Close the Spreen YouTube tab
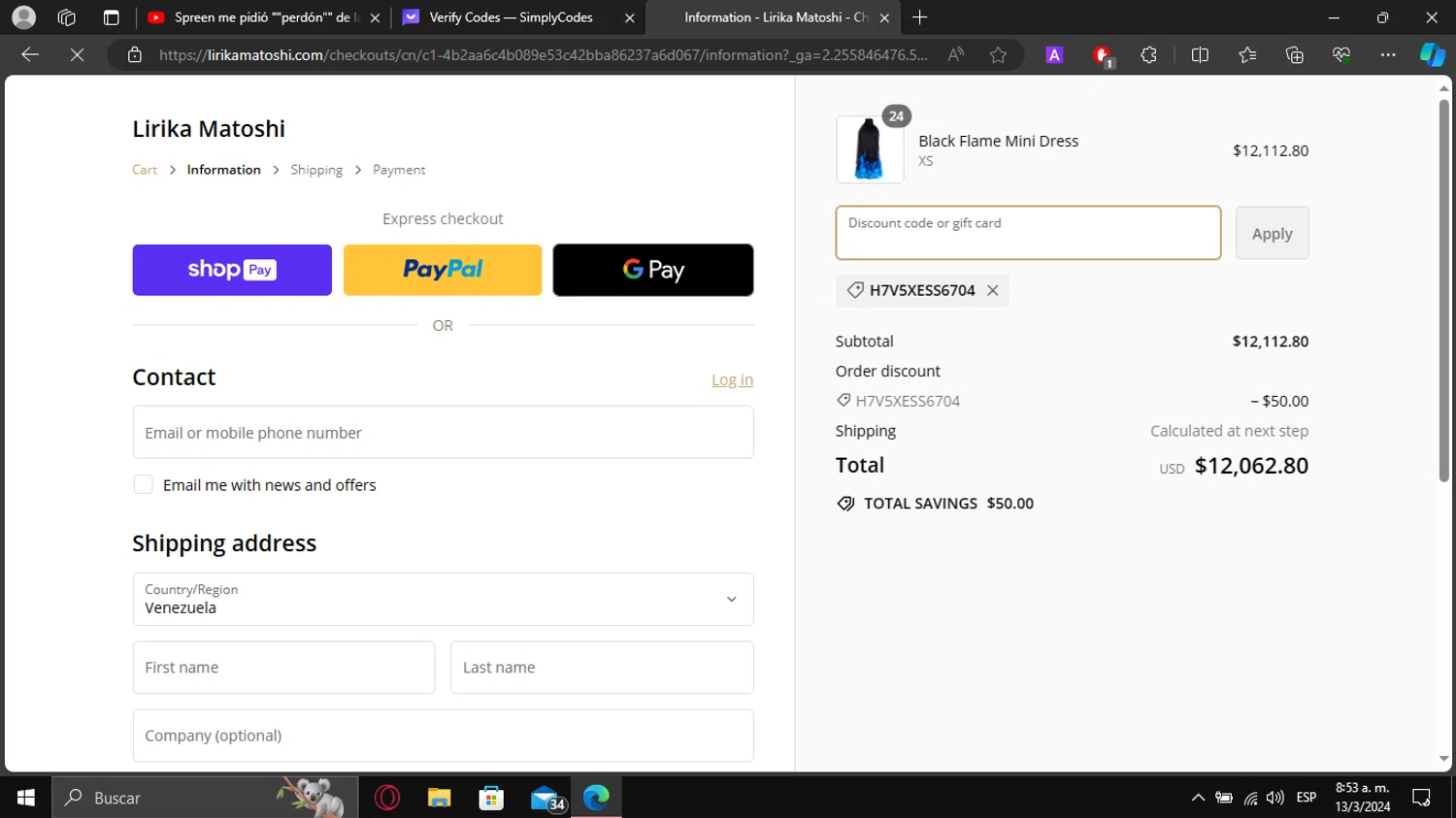The width and height of the screenshot is (1456, 818). pyautogui.click(x=375, y=17)
